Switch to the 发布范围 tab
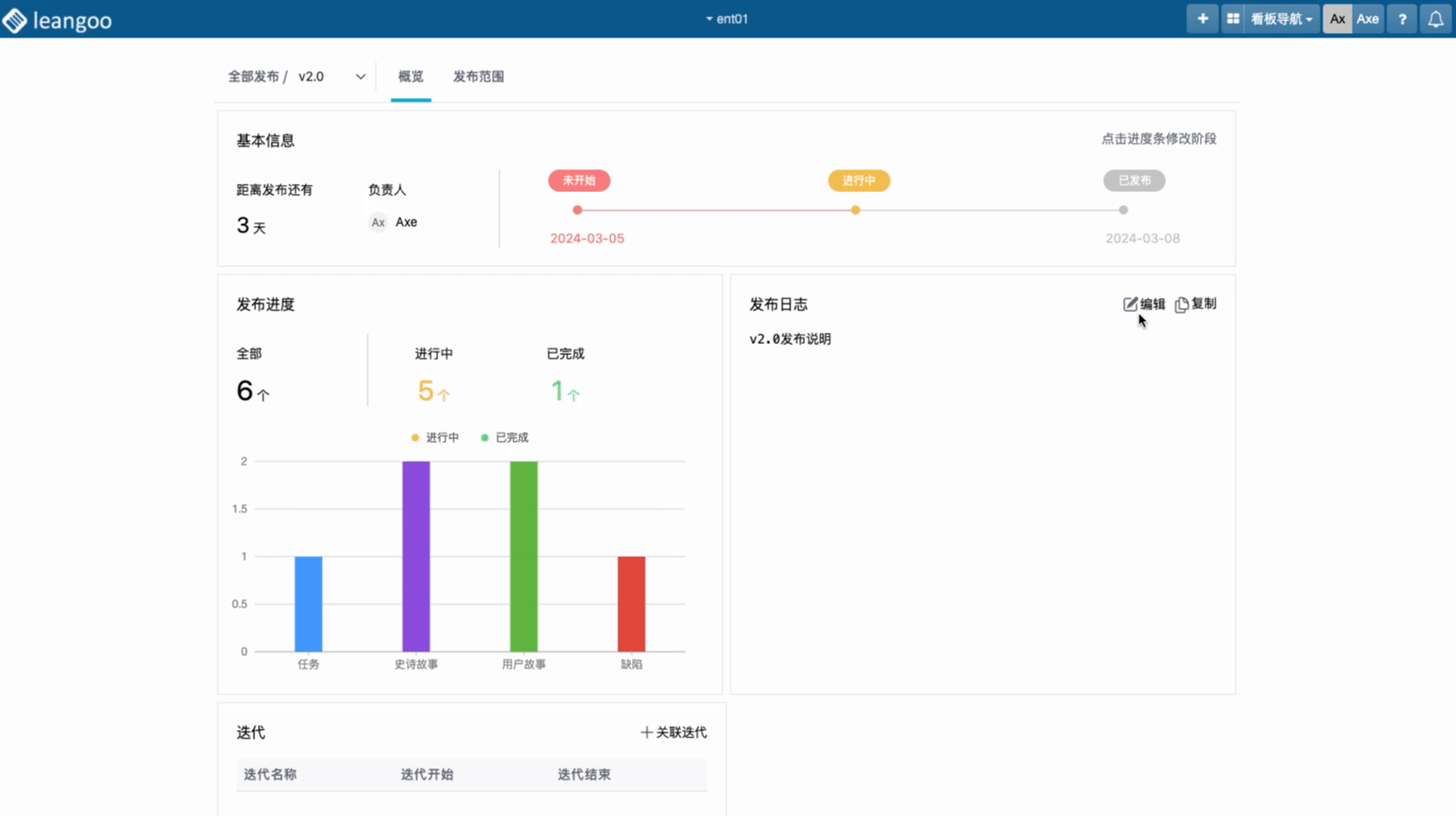Viewport: 1456px width, 816px height. tap(478, 77)
